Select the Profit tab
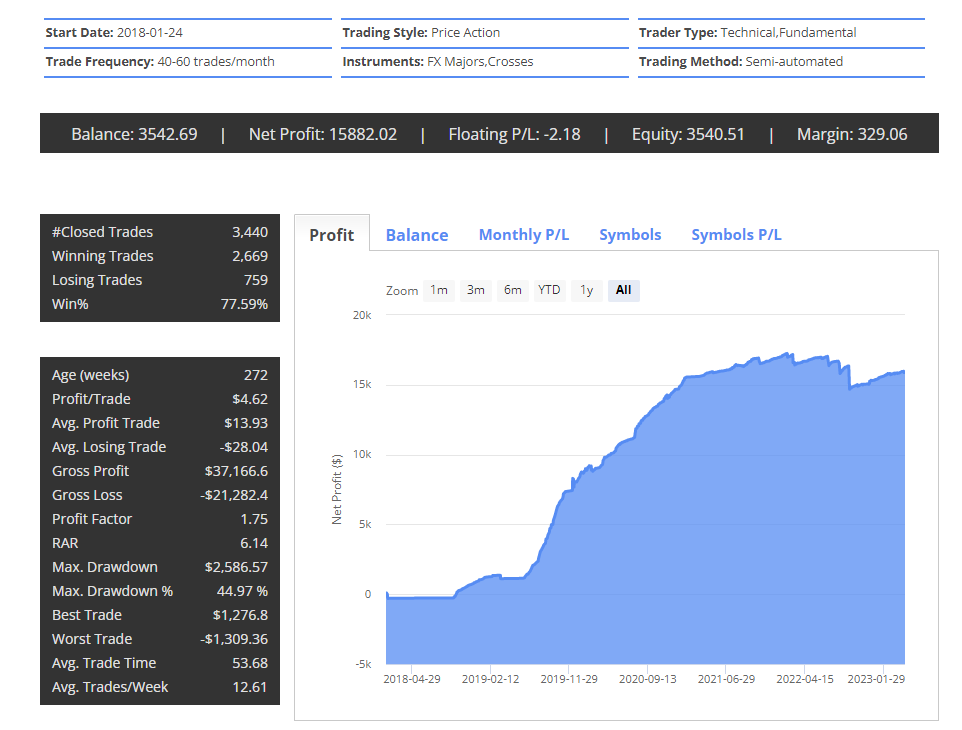This screenshot has height=730, width=962. pos(331,234)
